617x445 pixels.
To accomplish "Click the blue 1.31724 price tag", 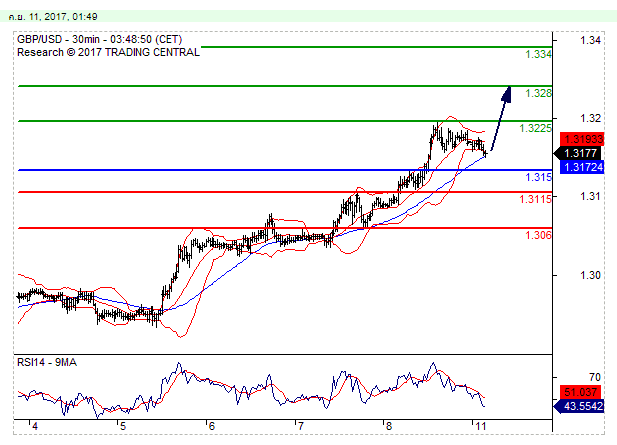I will [x=582, y=167].
